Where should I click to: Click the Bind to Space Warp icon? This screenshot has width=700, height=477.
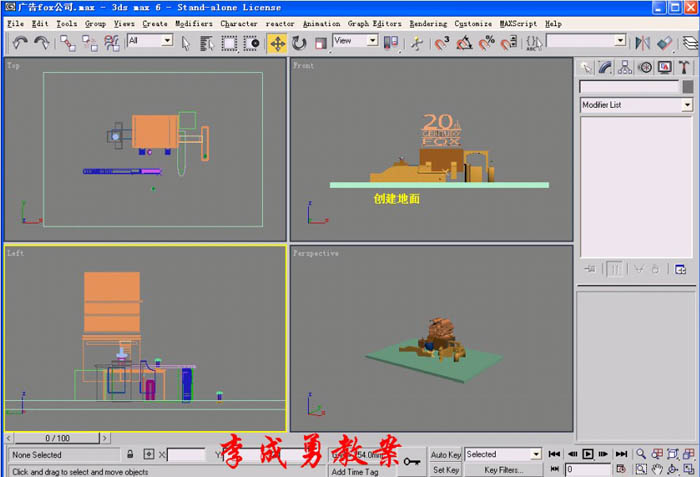pos(111,43)
